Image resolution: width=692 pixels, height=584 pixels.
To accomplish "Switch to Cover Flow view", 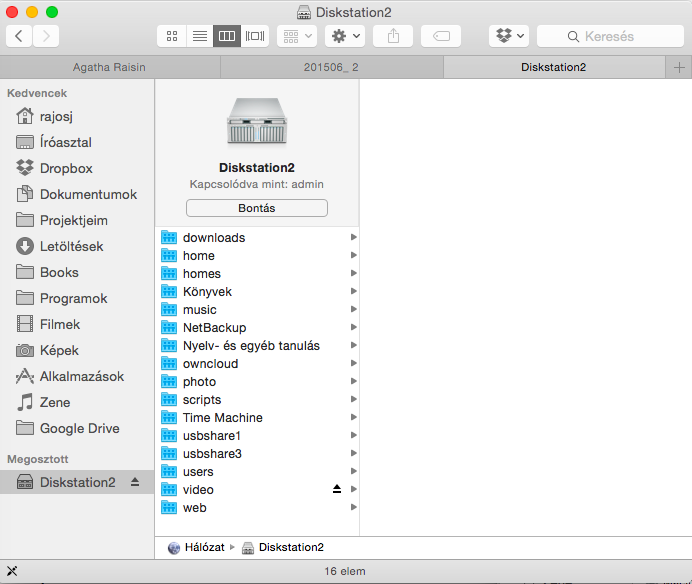I will [x=255, y=36].
